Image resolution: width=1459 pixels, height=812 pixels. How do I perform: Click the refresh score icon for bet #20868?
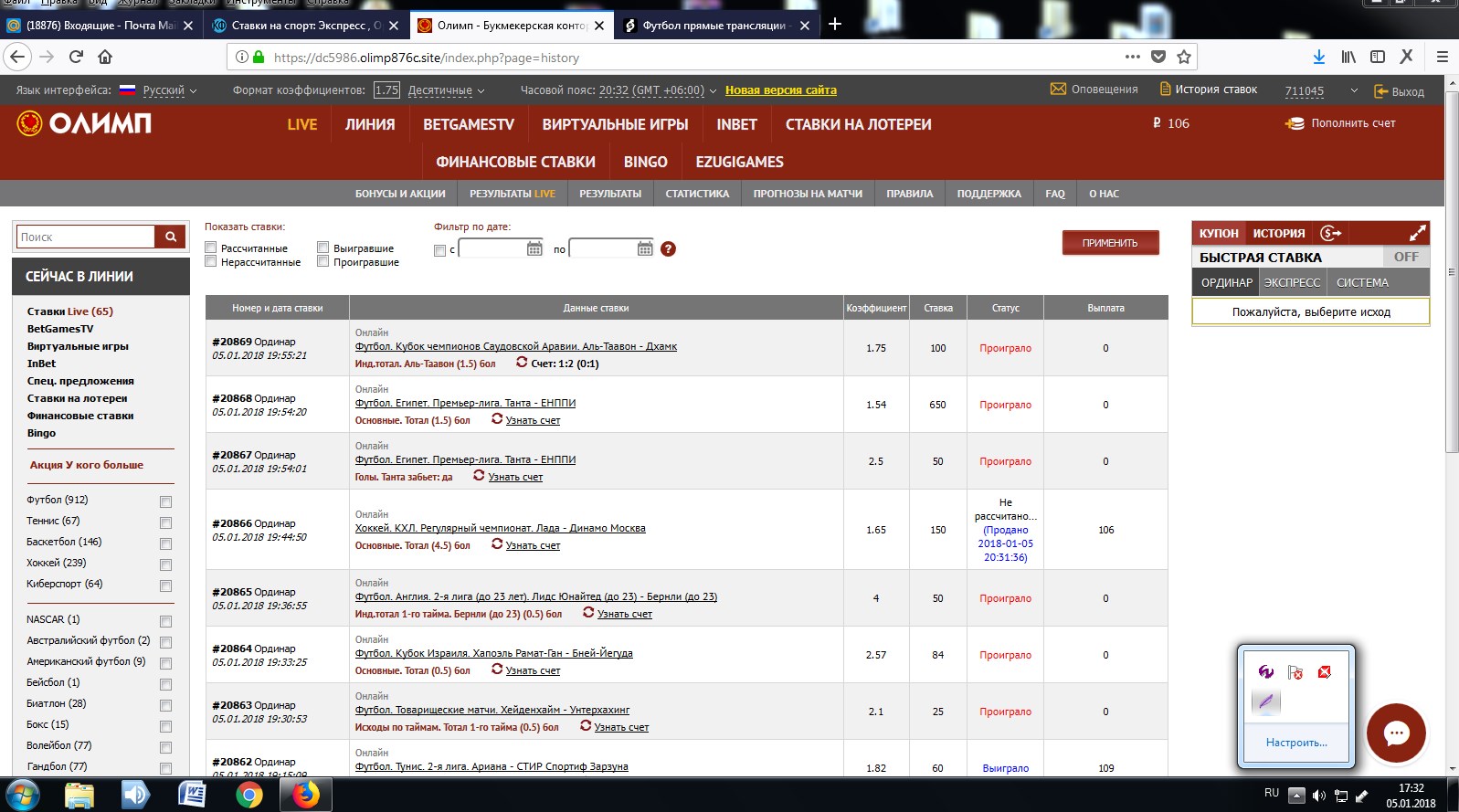click(x=497, y=419)
